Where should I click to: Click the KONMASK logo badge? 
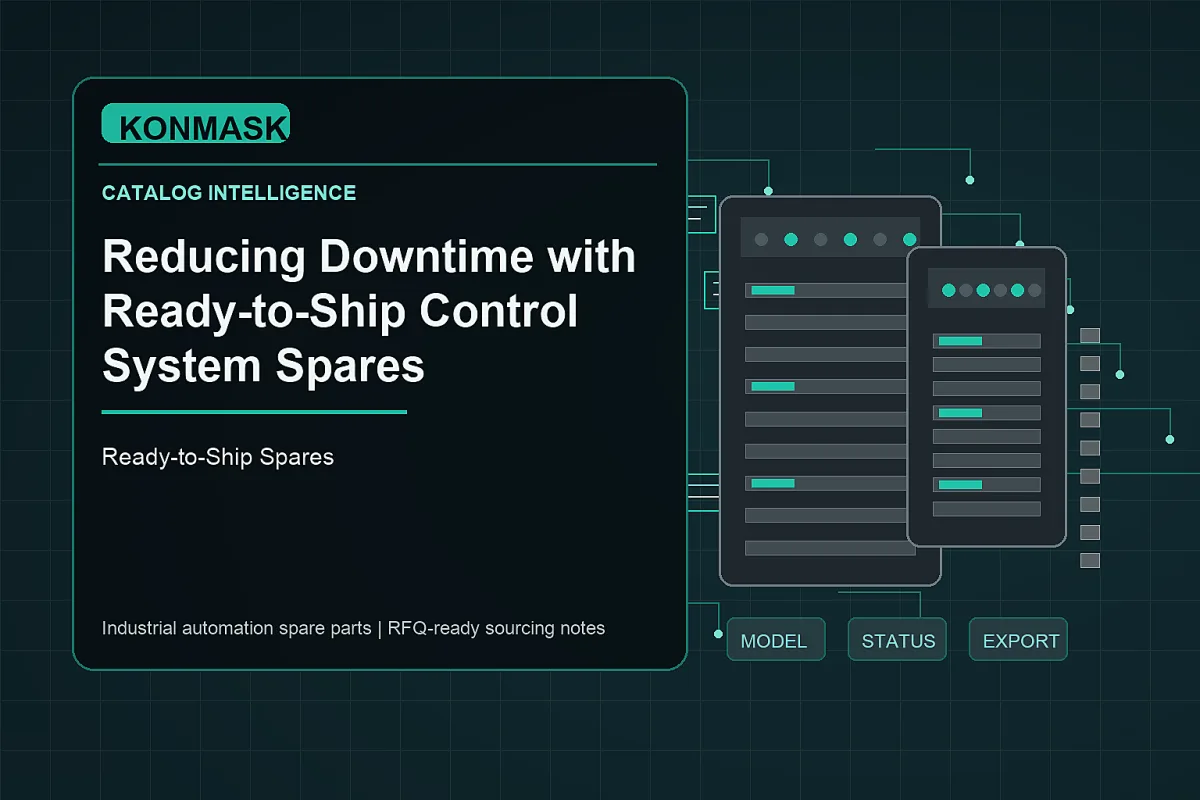point(196,124)
